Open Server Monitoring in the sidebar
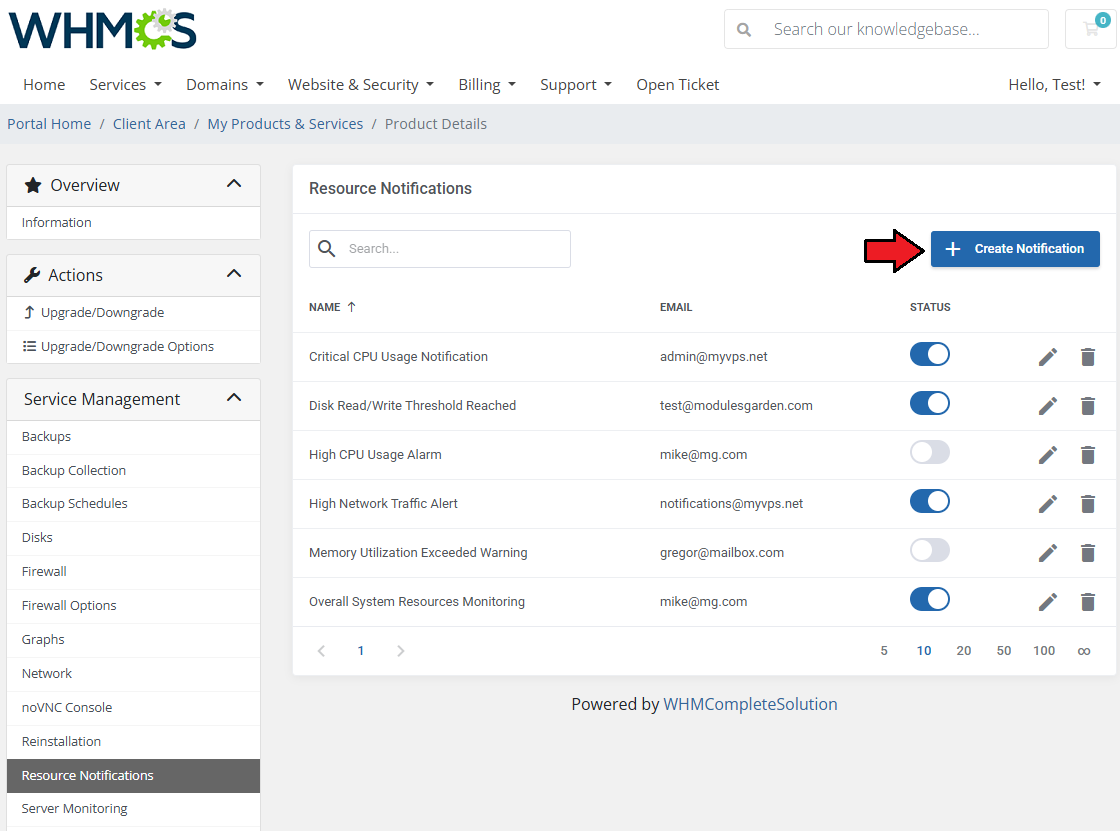Viewport: 1120px width, 831px height. pyautogui.click(x=134, y=809)
